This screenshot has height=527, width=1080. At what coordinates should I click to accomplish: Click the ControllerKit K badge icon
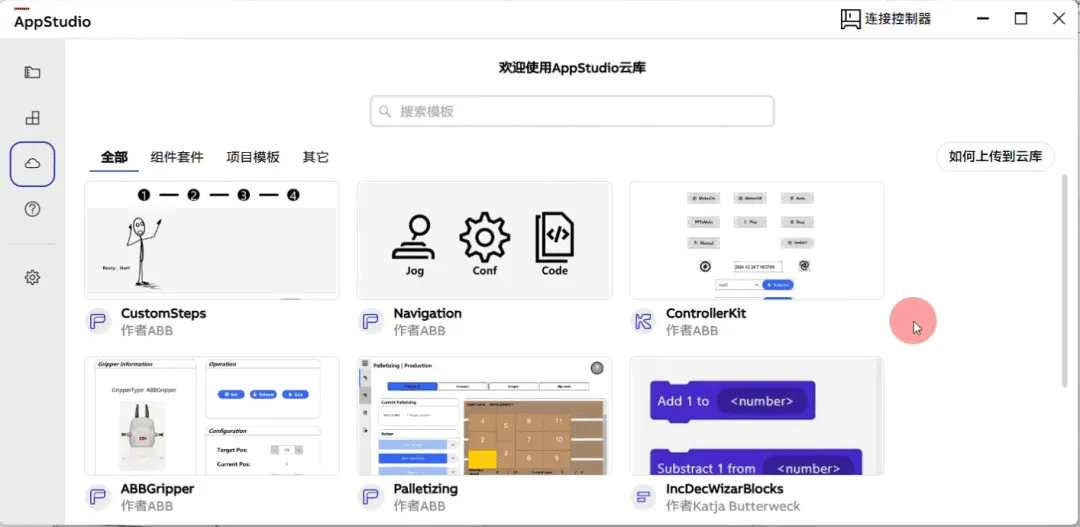644,322
